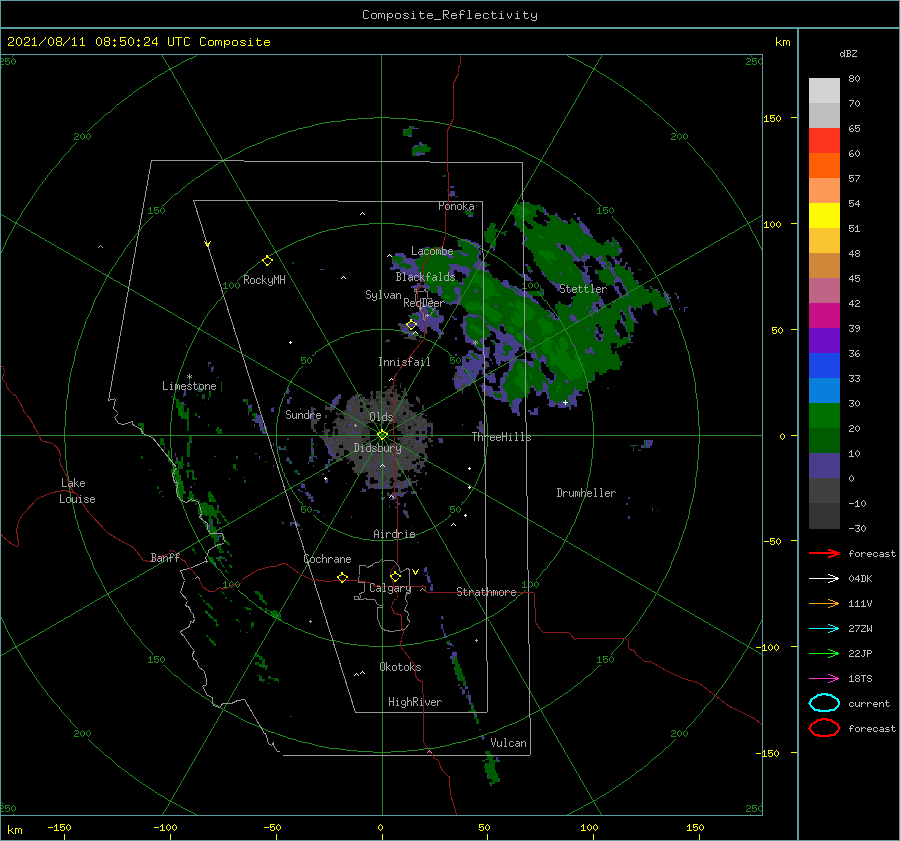Click the Blackfalds city label

(425, 277)
